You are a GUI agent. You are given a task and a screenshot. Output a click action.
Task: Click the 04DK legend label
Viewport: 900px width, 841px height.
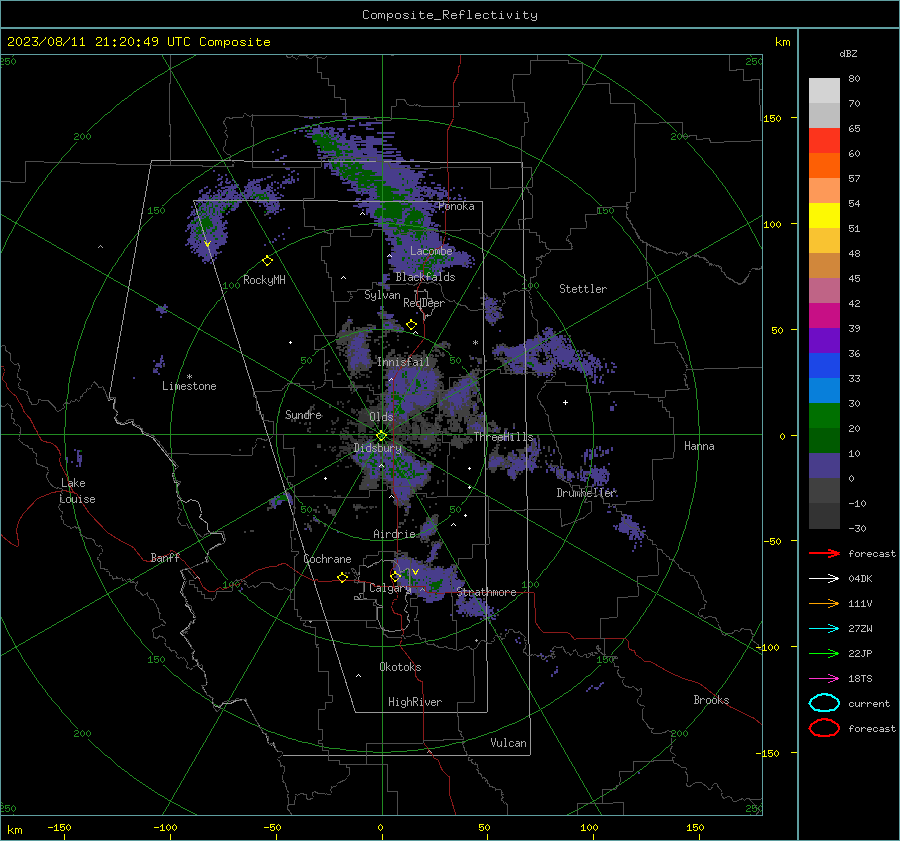860,579
